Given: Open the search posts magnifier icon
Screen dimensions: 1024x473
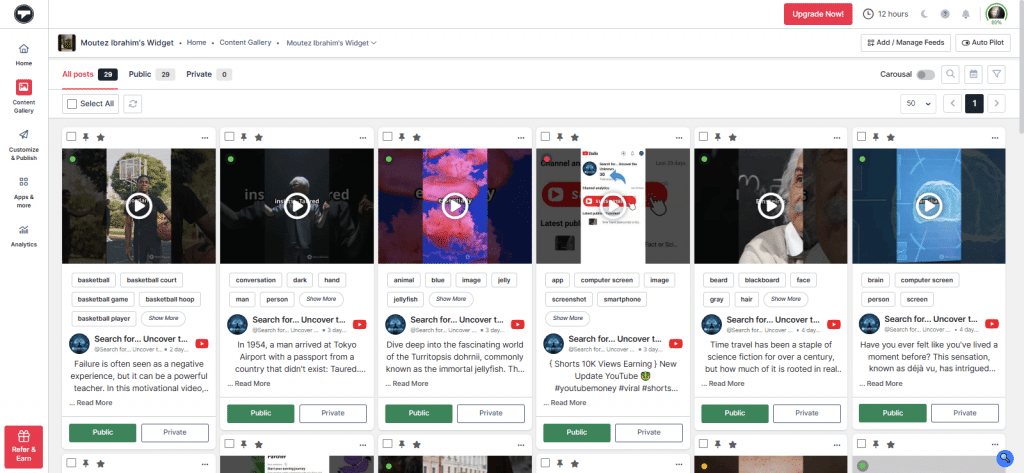Looking at the screenshot, I should (x=949, y=74).
